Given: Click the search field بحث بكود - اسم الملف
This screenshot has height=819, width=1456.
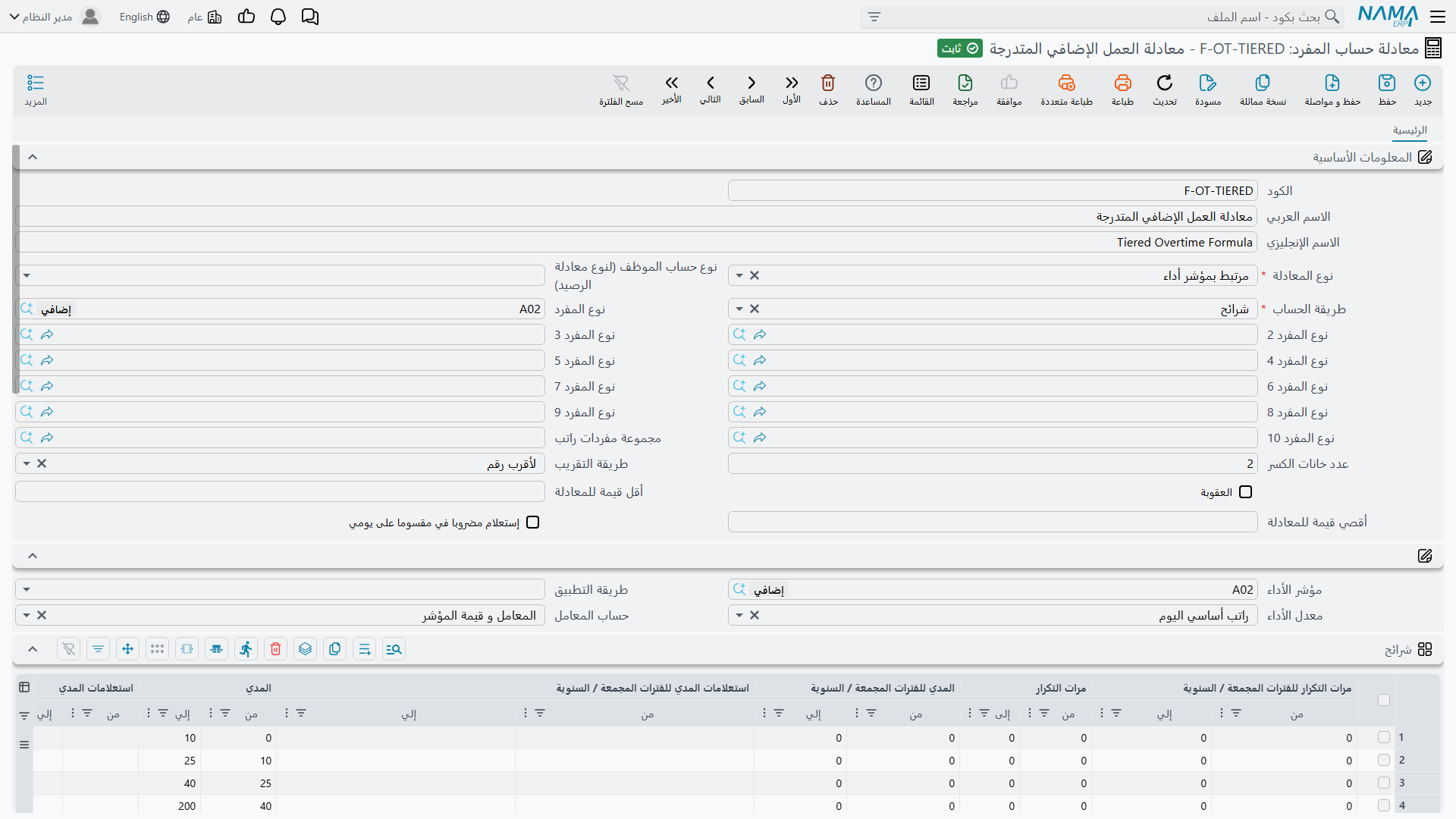Looking at the screenshot, I should tap(1102, 17).
